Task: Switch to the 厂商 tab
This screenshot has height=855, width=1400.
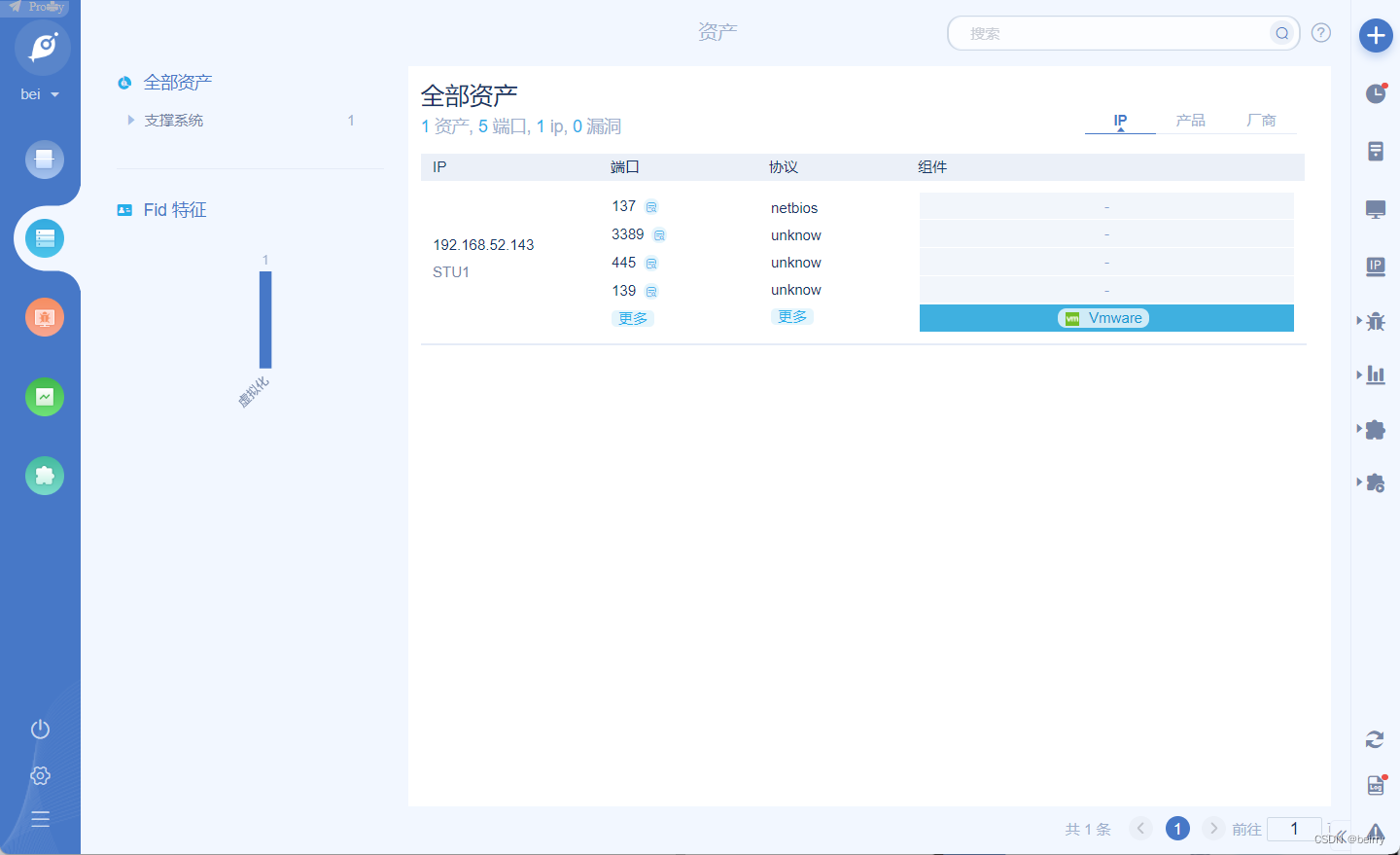Action: pos(1262,121)
